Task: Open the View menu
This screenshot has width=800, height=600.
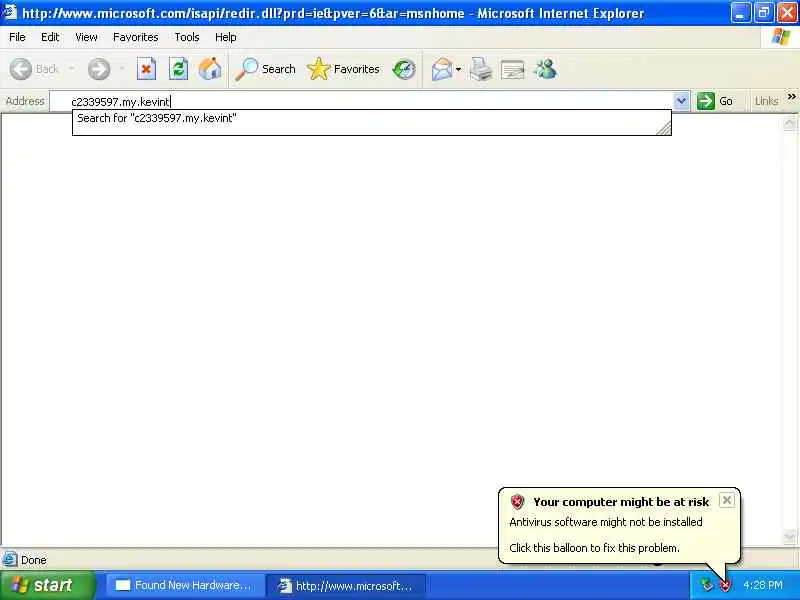Action: [86, 37]
